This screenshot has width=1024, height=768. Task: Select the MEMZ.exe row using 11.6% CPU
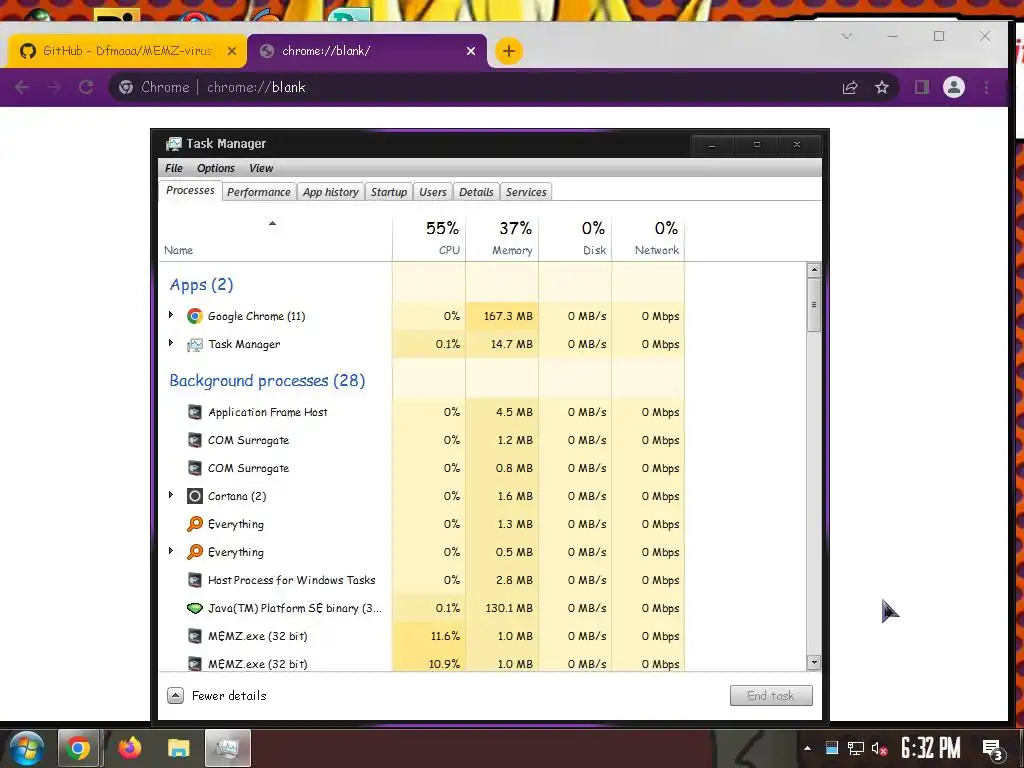coord(421,636)
